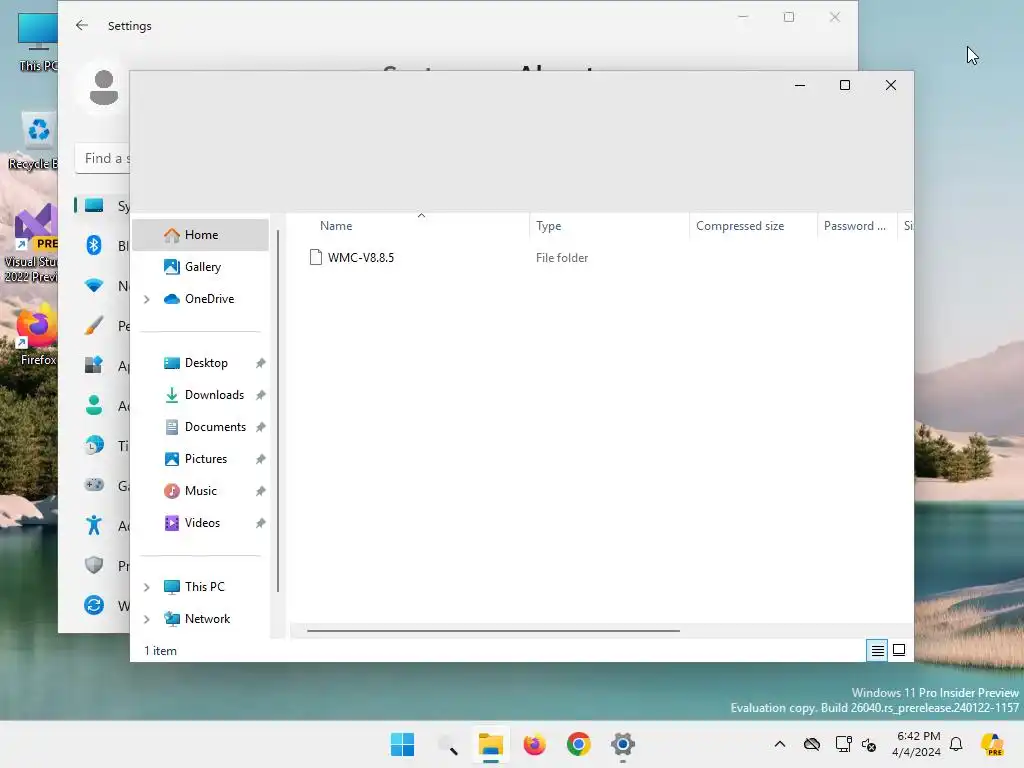Open the notifications bell
This screenshot has height=768, width=1024.
tap(956, 744)
